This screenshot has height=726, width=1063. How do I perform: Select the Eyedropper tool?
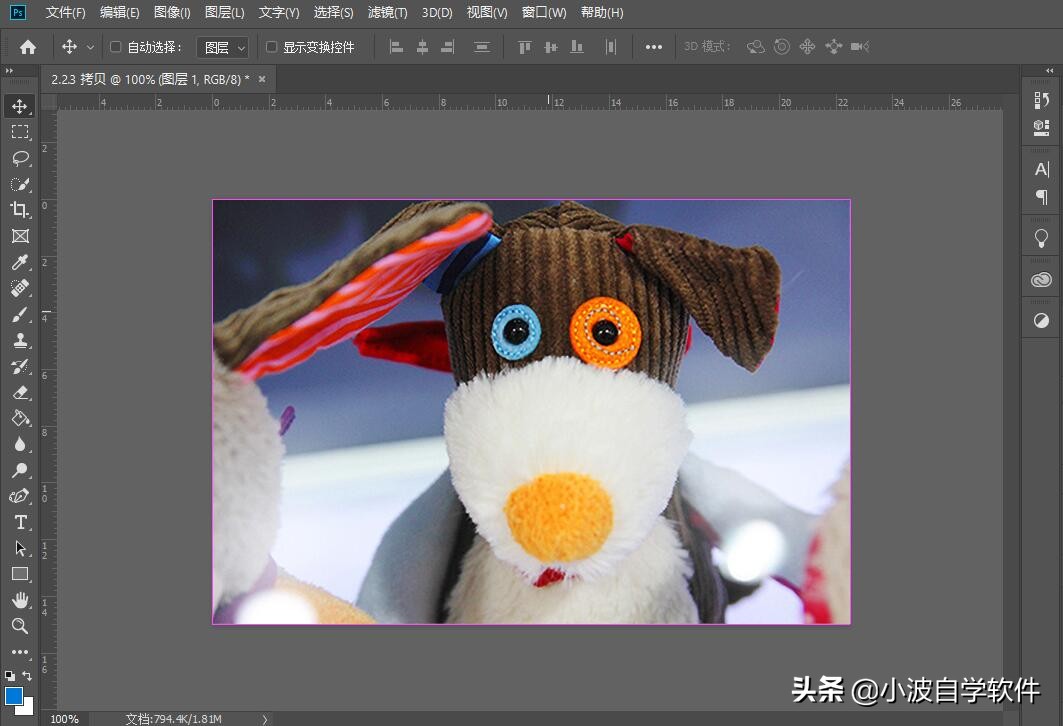(20, 262)
